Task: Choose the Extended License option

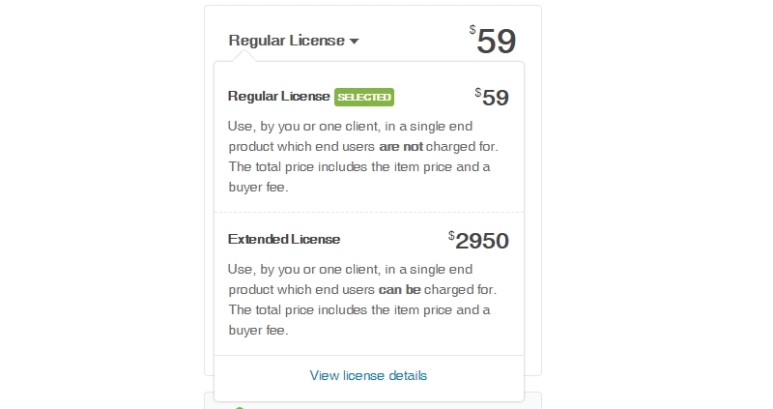Action: (284, 239)
